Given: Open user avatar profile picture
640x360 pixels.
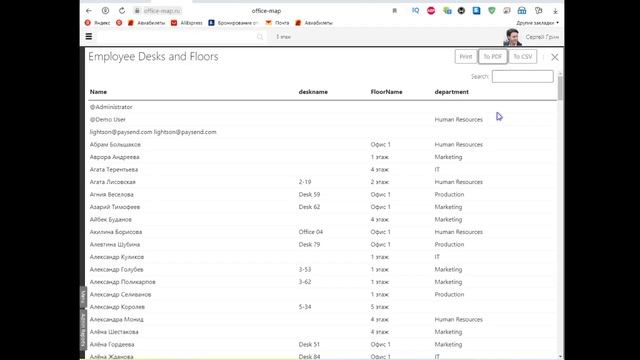Looking at the screenshot, I should pyautogui.click(x=512, y=37).
